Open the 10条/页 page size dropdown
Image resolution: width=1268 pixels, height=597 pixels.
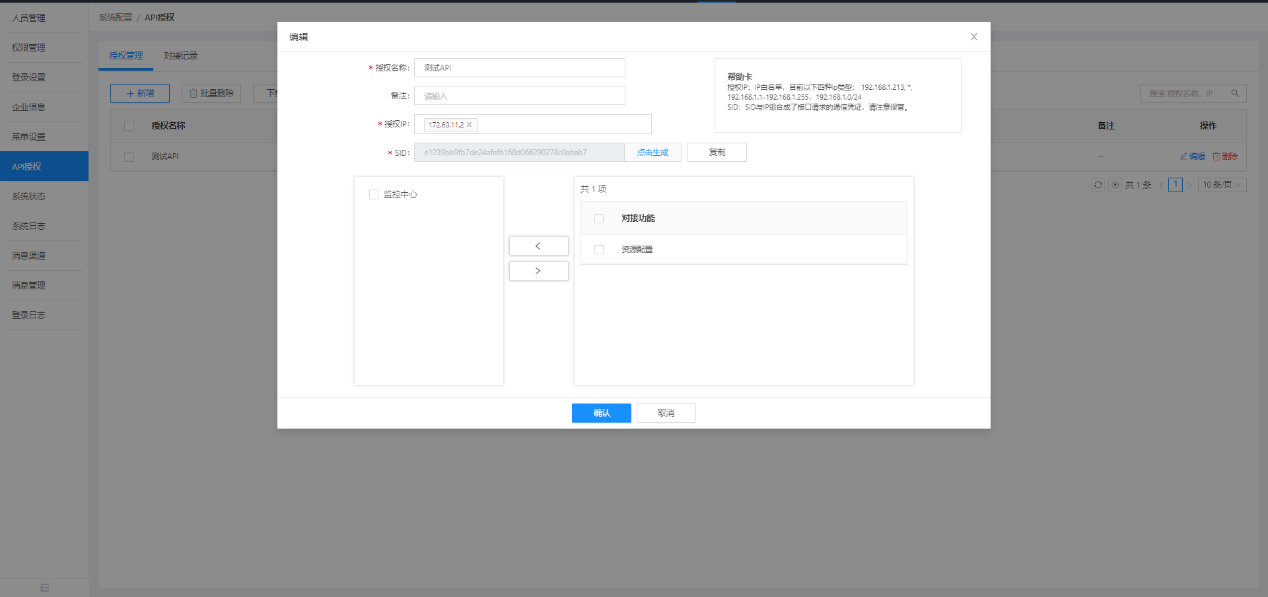tap(1222, 184)
